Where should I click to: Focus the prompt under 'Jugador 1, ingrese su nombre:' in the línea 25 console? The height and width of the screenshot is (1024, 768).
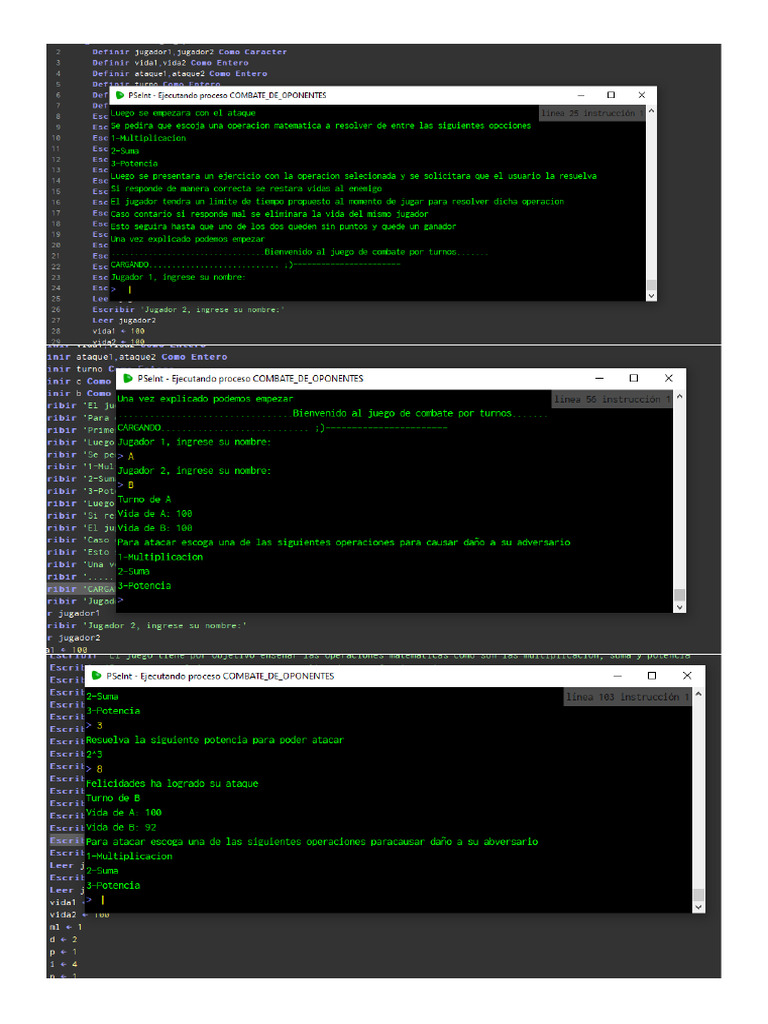130,289
